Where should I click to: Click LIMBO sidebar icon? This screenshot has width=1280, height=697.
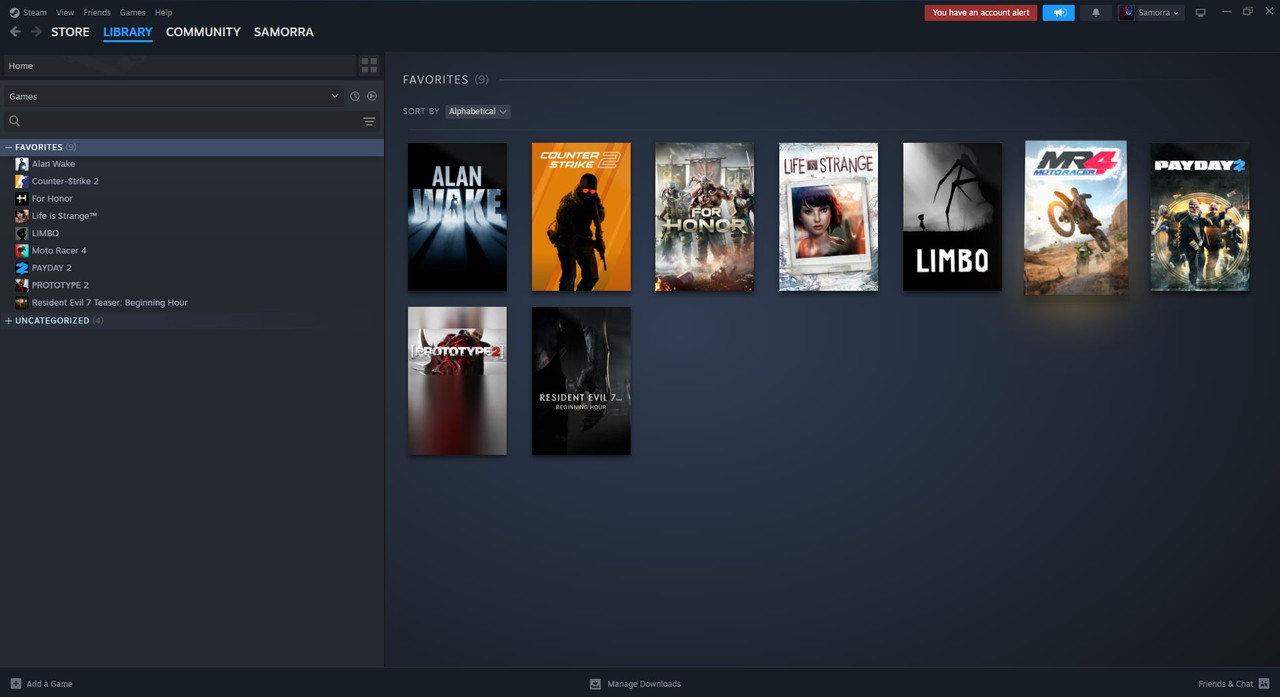(22, 233)
